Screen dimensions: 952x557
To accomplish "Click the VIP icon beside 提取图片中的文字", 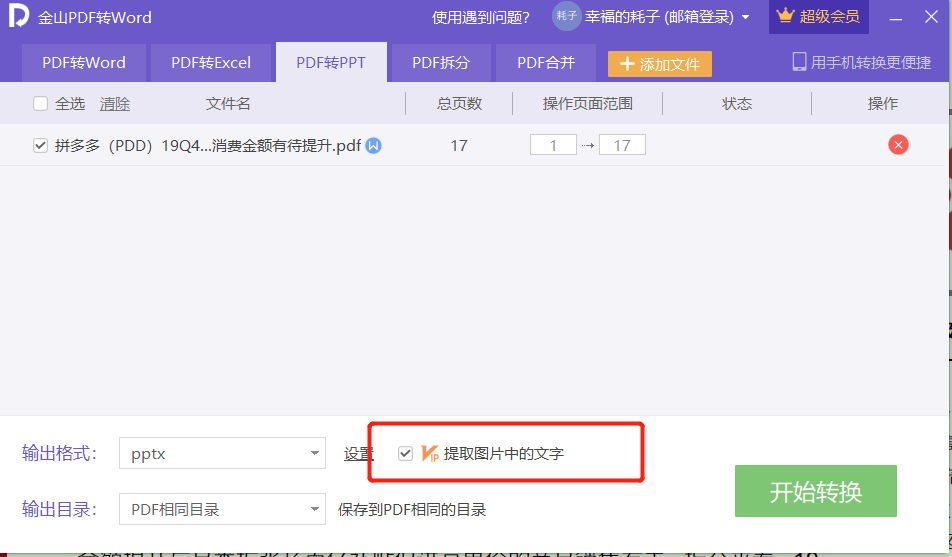I will click(430, 453).
